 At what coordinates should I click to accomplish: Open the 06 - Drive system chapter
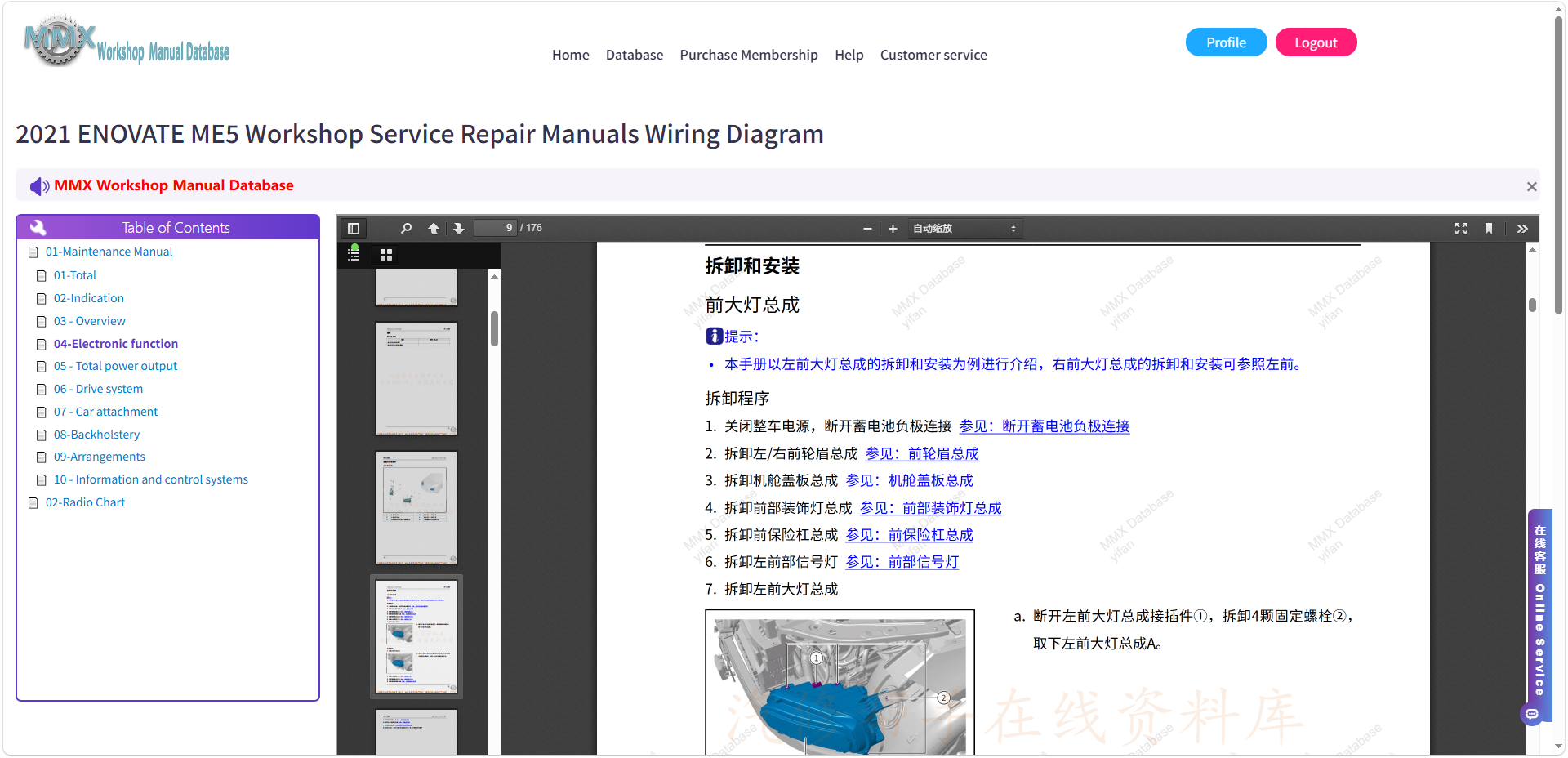tap(98, 389)
